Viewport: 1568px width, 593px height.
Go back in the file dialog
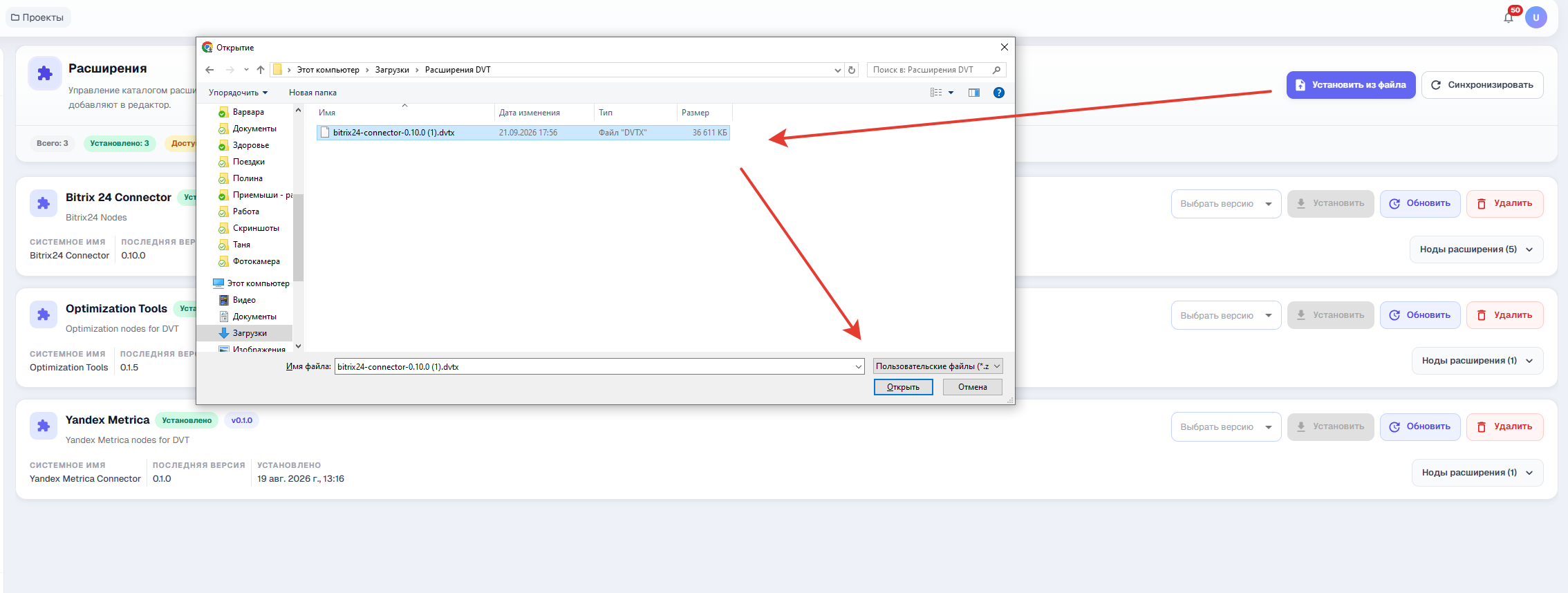click(x=210, y=70)
